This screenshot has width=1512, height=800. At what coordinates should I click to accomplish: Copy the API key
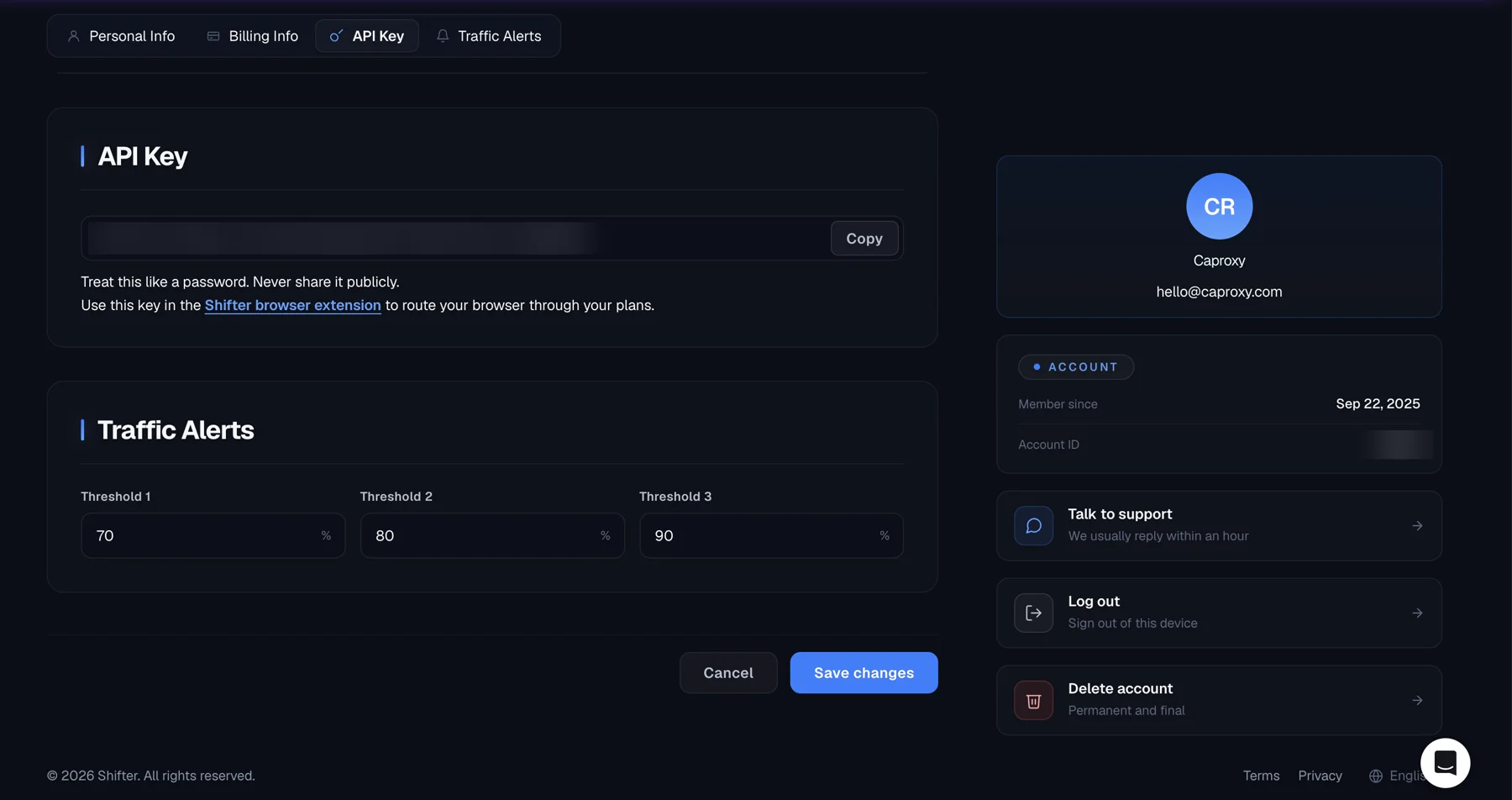click(864, 239)
